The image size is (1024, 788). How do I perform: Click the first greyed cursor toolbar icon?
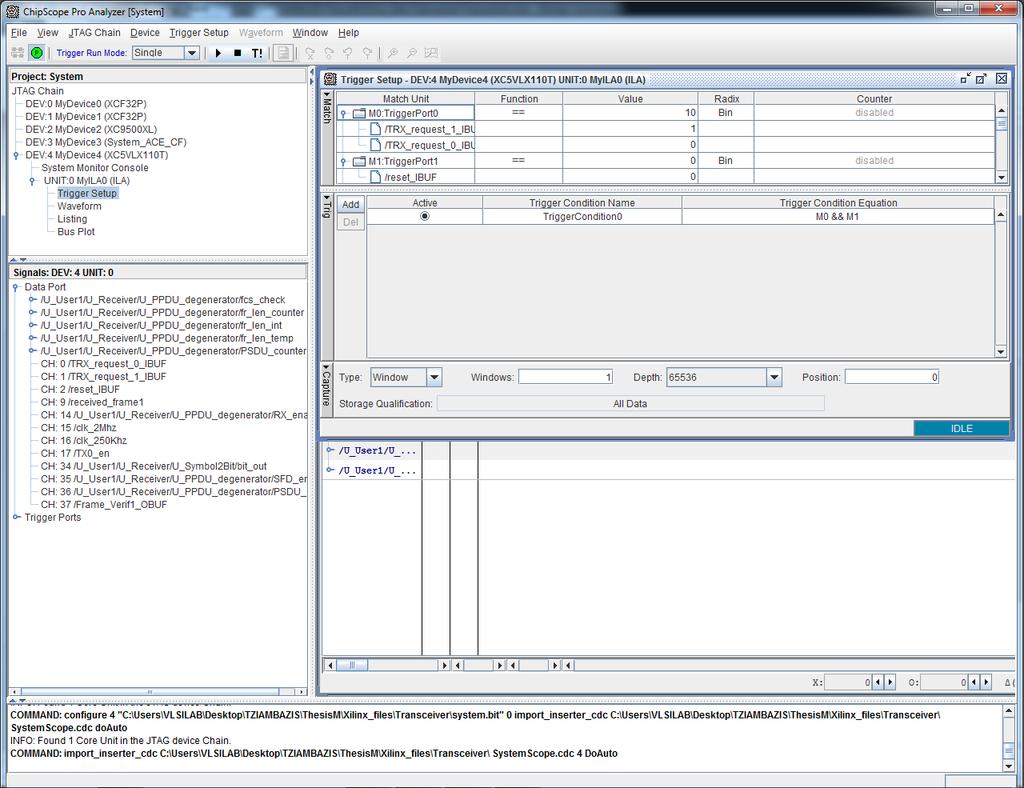(310, 53)
